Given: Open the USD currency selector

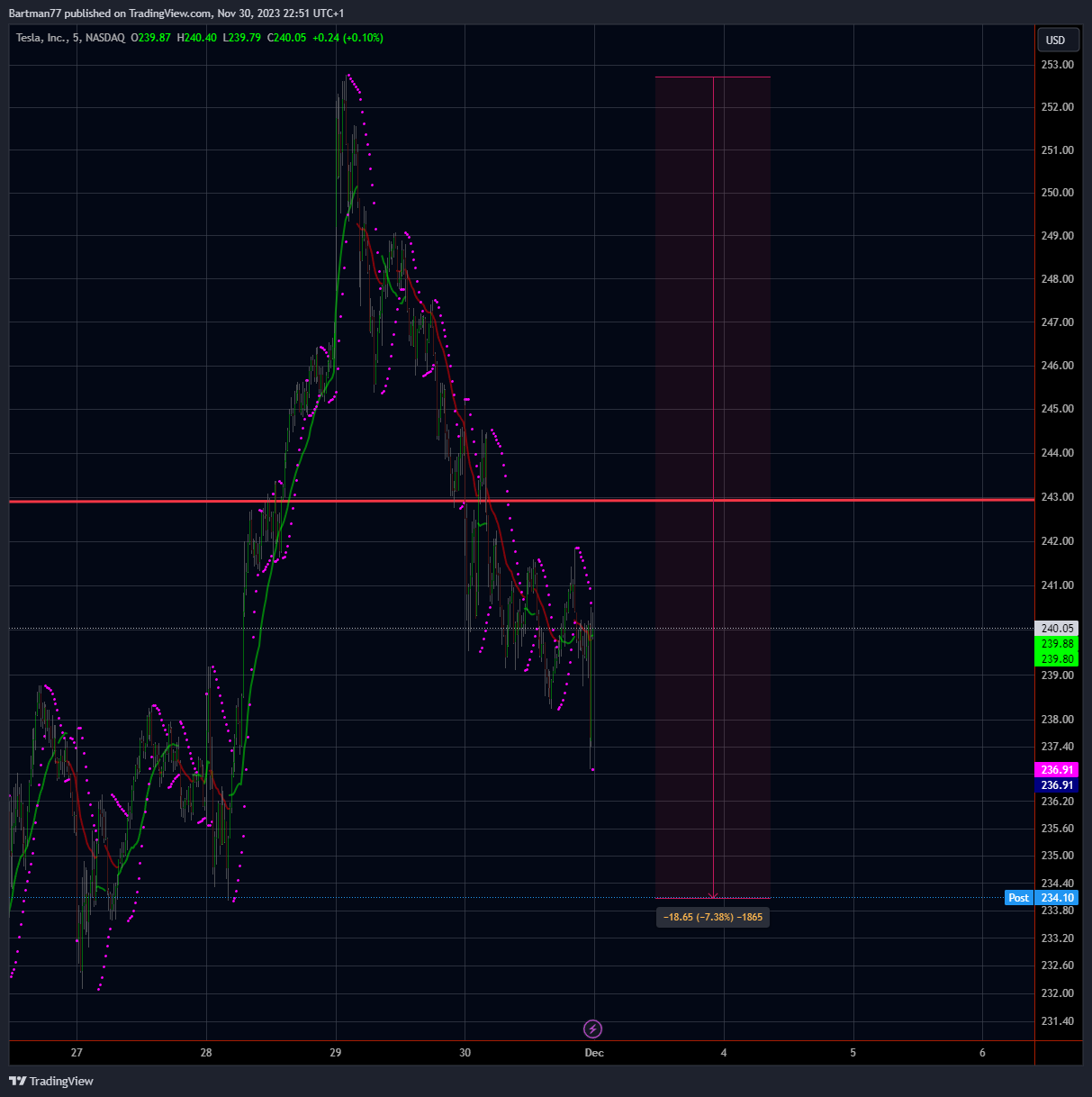Looking at the screenshot, I should pos(1056,40).
